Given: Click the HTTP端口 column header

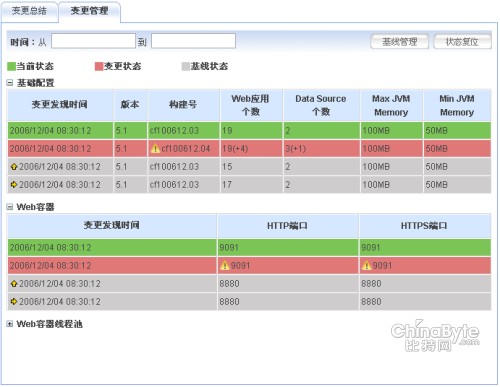Looking at the screenshot, I should (x=288, y=226).
